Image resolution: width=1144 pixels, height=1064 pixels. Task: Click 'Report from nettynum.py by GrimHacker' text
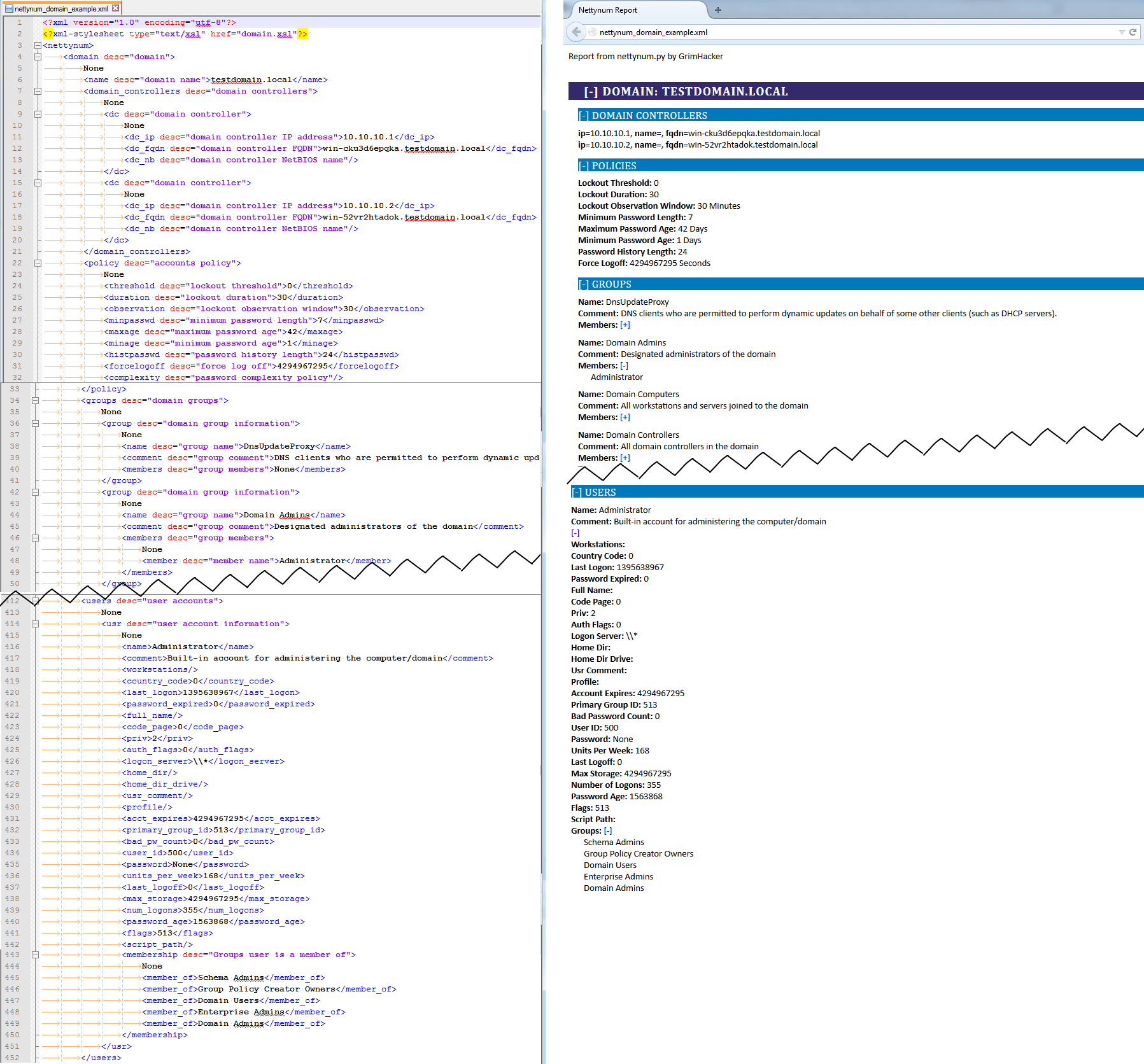coord(646,57)
